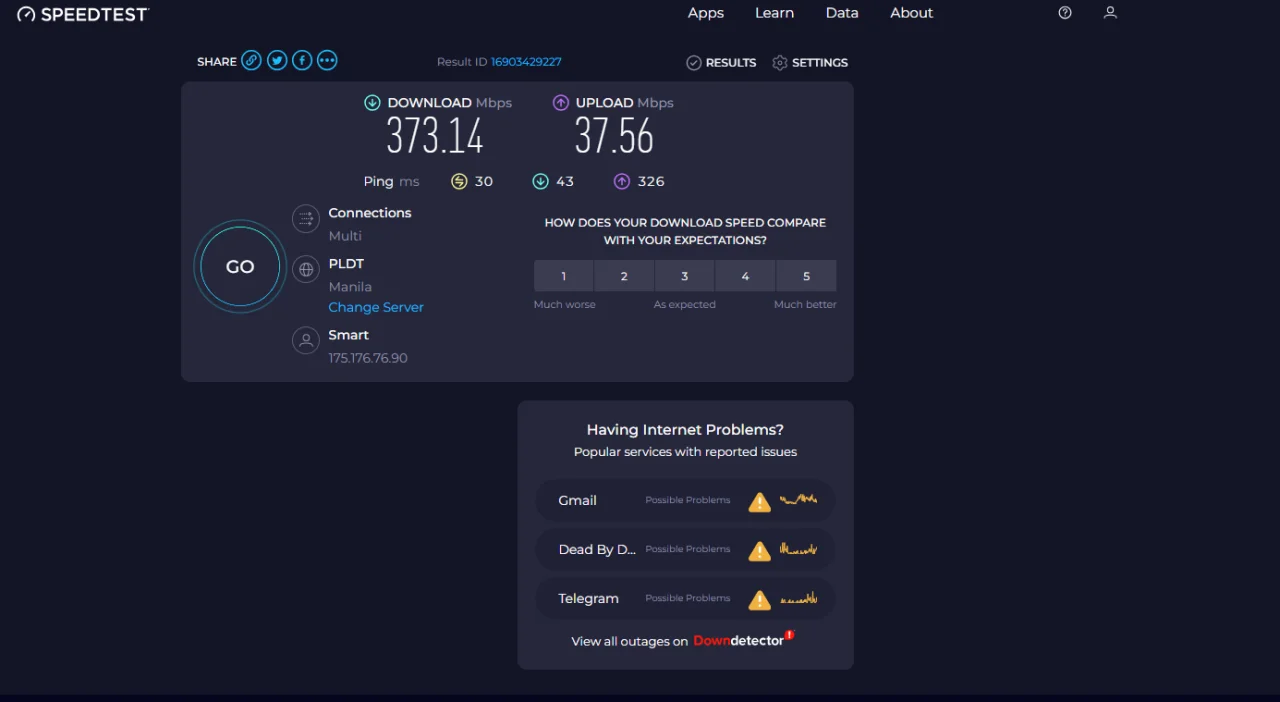Image resolution: width=1280 pixels, height=702 pixels.
Task: Open the About menu
Action: [912, 13]
